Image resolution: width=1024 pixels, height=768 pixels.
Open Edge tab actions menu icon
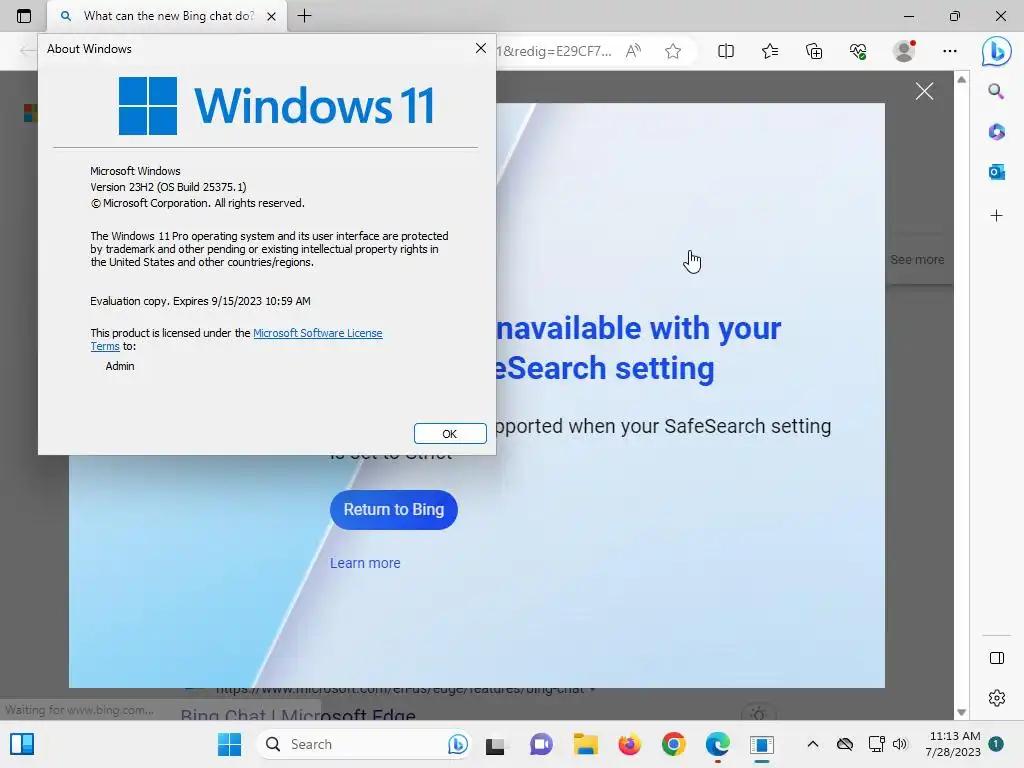click(x=24, y=16)
